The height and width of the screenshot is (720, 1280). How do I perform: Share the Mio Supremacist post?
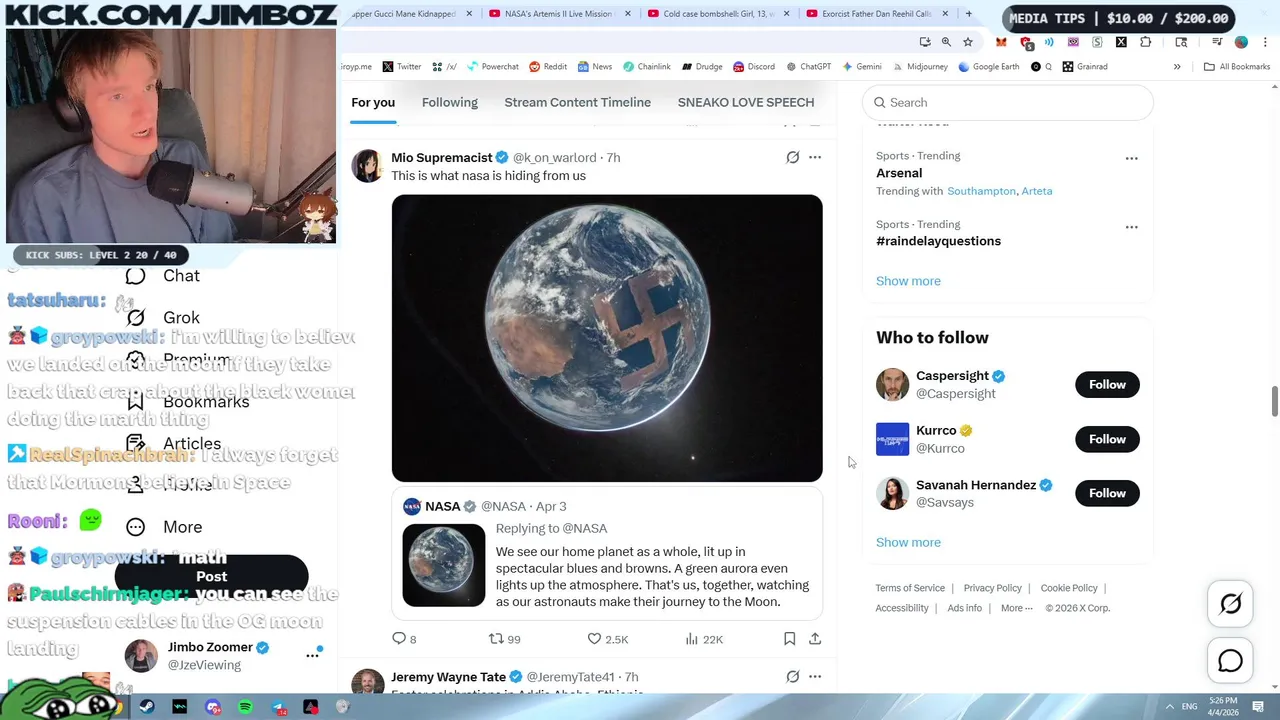815,638
